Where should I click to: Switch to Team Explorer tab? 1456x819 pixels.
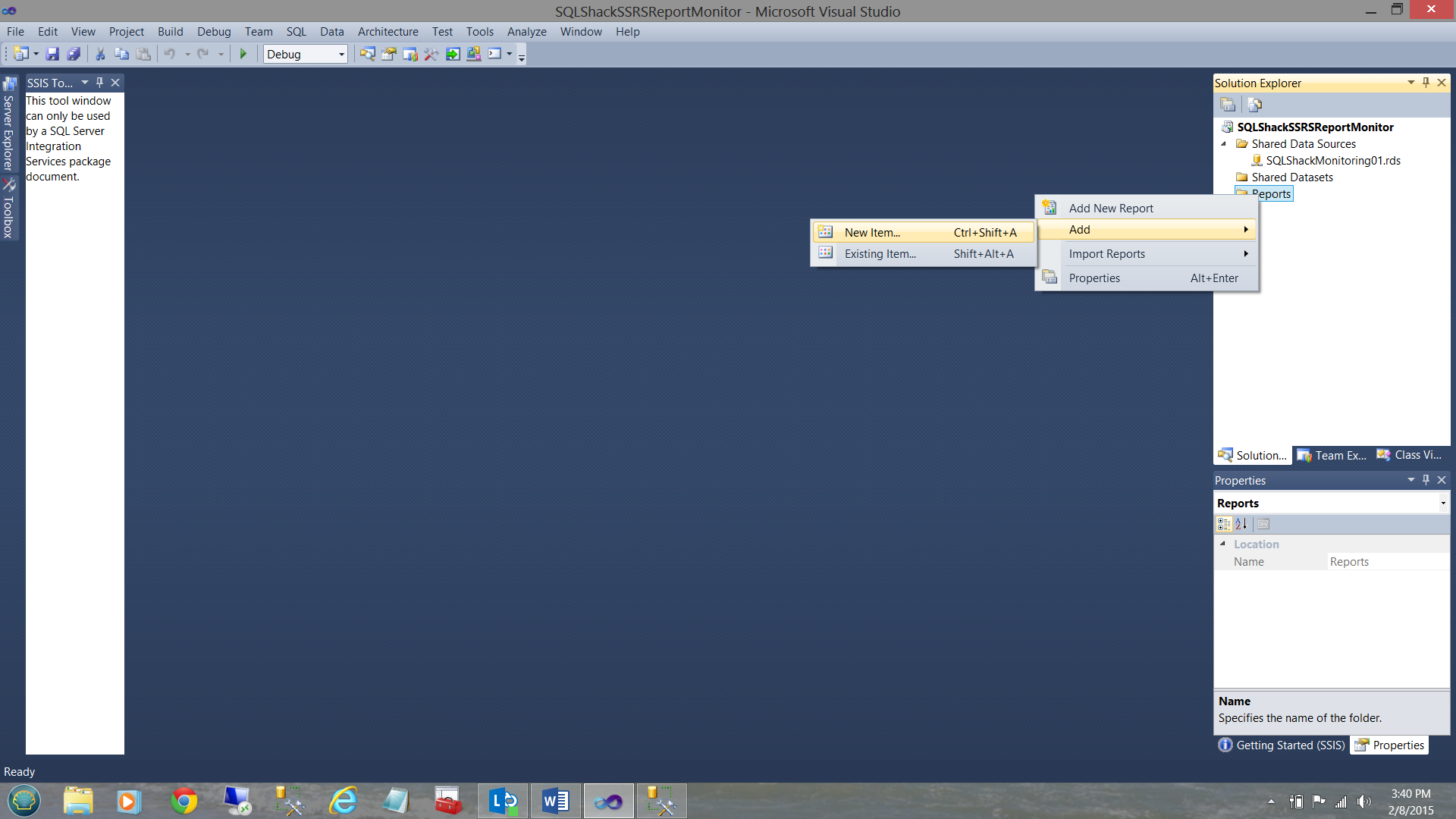pos(1332,456)
